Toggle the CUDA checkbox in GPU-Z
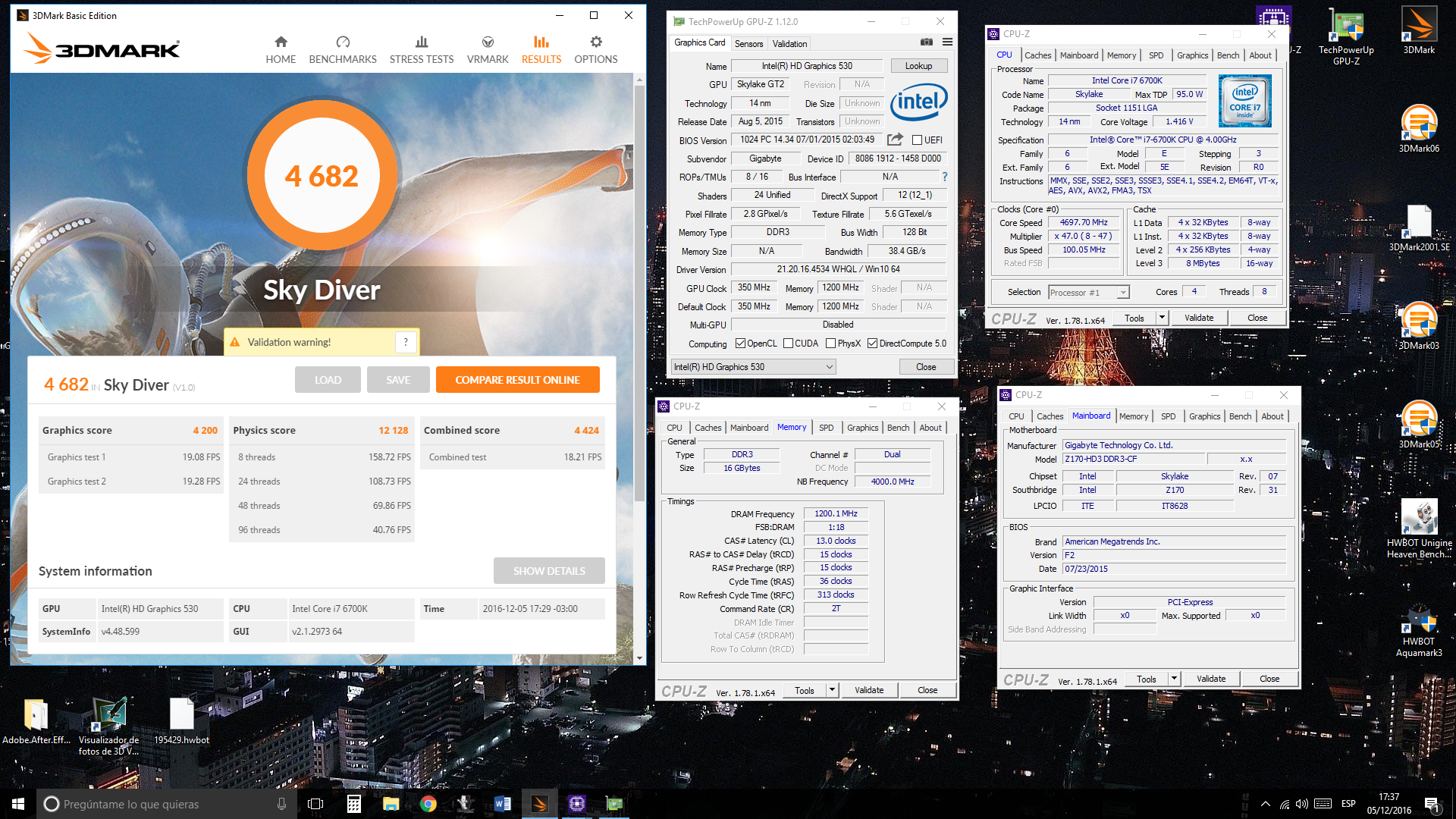The width and height of the screenshot is (1456, 819). [x=788, y=344]
